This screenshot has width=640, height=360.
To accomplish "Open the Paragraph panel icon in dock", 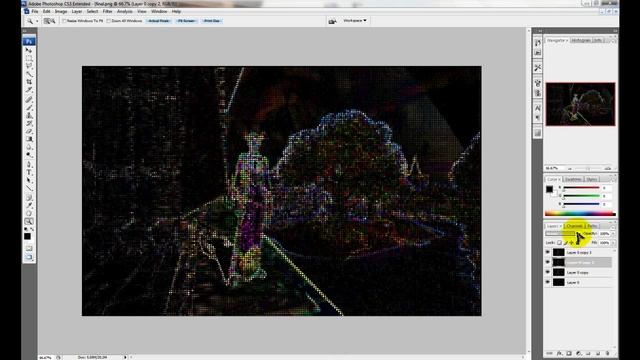I will 538,118.
